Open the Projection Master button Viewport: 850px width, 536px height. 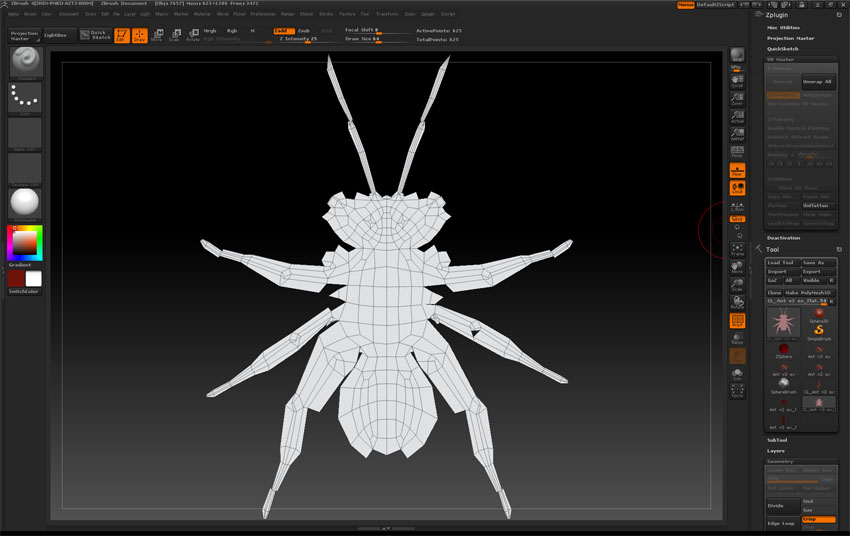(x=25, y=36)
